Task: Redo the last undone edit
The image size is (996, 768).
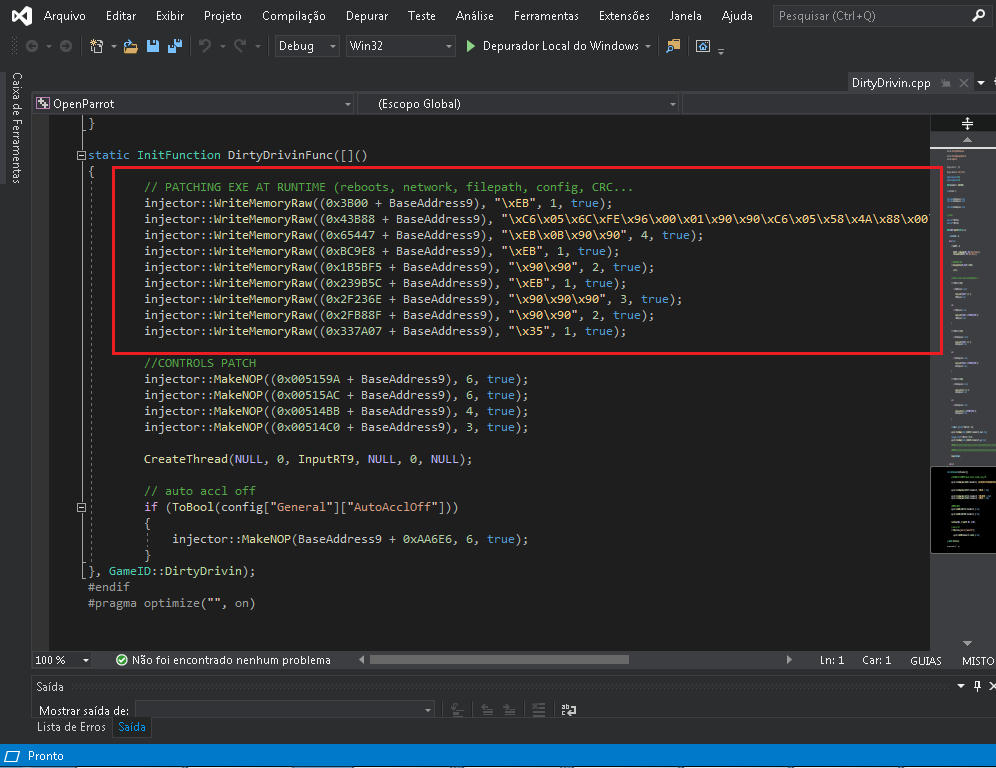Action: 240,46
